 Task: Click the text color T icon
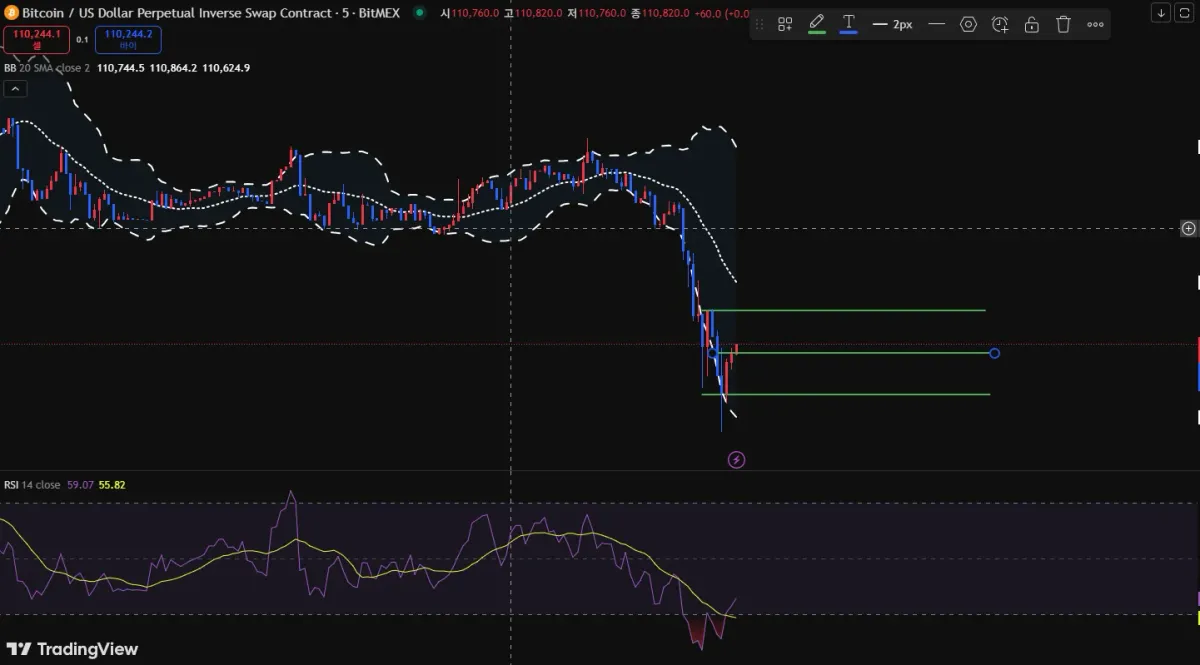coord(848,23)
